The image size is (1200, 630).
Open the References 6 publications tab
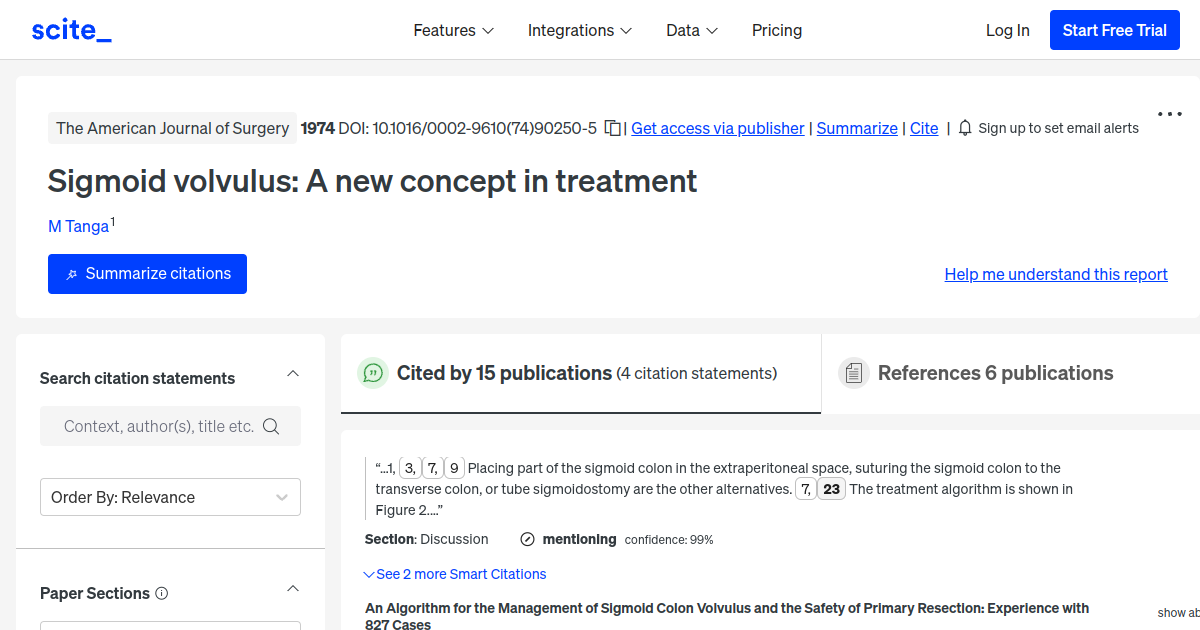tap(995, 372)
